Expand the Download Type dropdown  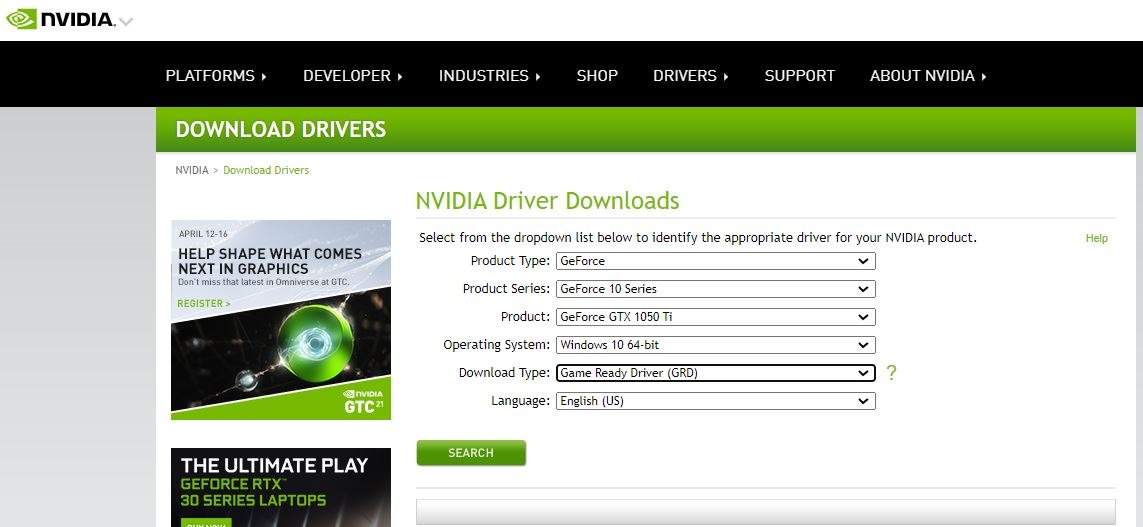point(715,373)
